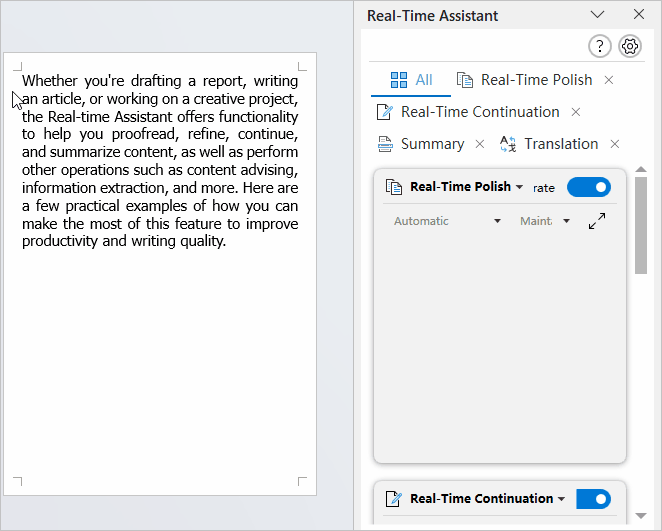The image size is (662, 531).
Task: Click the expand arrows icon in Real-Time Polish card
Action: [x=597, y=221]
